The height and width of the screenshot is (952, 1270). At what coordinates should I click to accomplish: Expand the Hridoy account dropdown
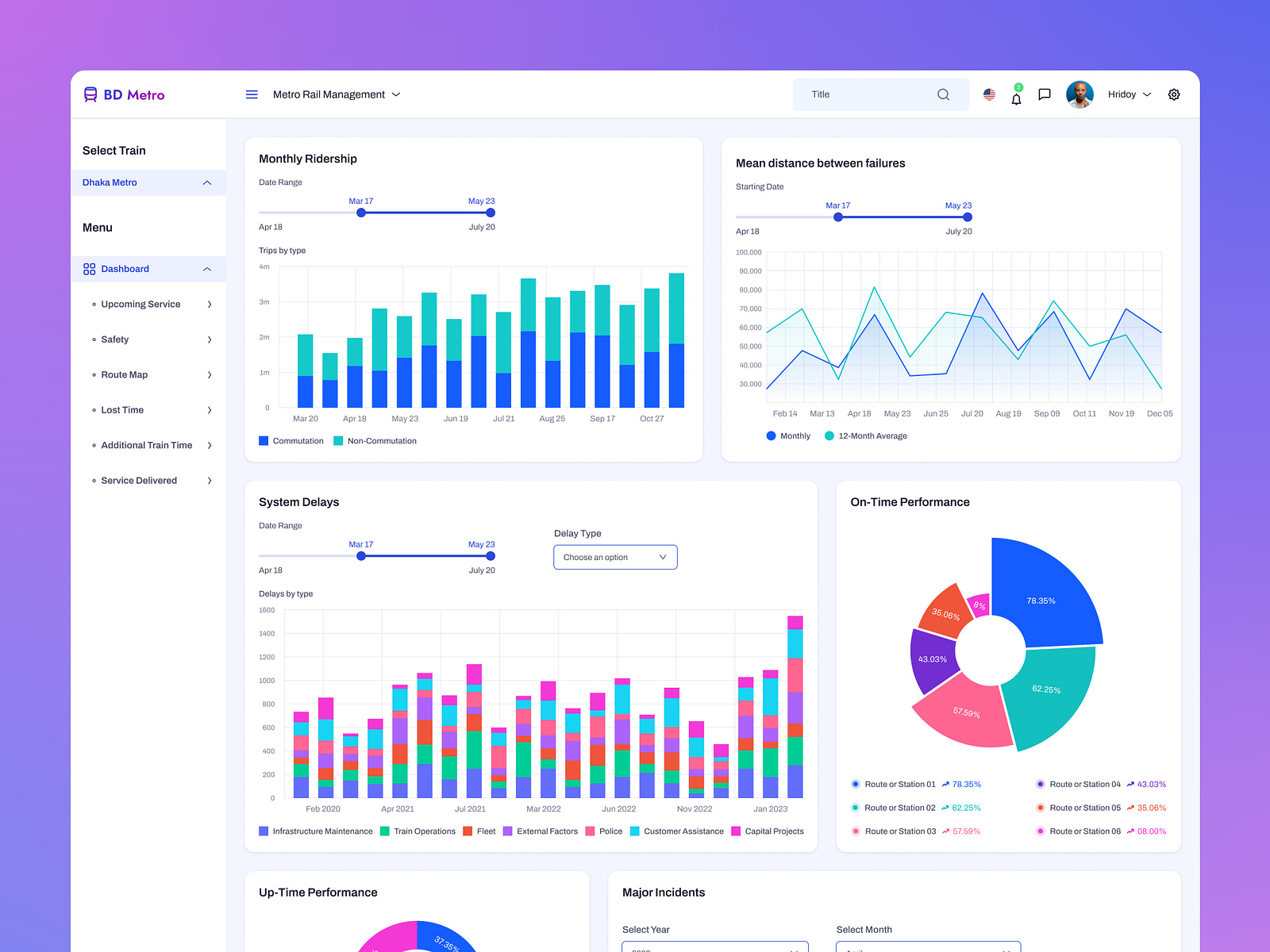(x=1129, y=94)
